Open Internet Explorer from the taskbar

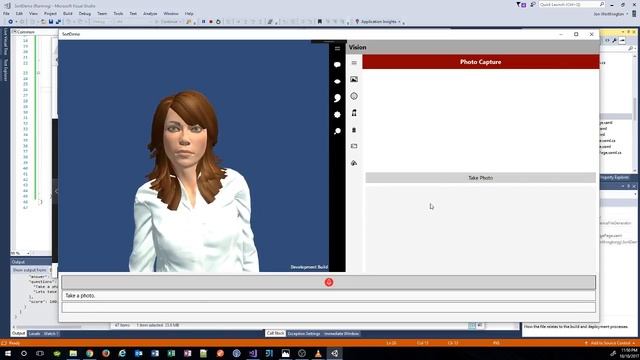click(122, 353)
